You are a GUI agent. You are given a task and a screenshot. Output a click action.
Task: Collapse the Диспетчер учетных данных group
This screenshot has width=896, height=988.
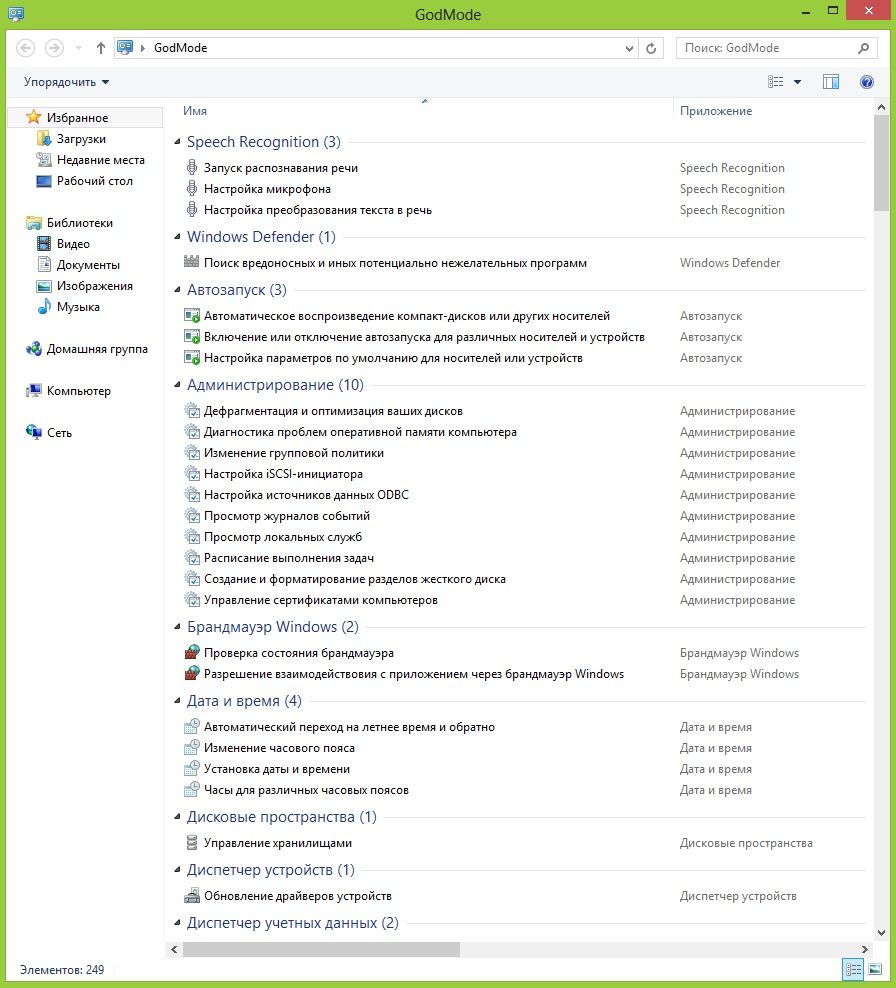pos(177,922)
